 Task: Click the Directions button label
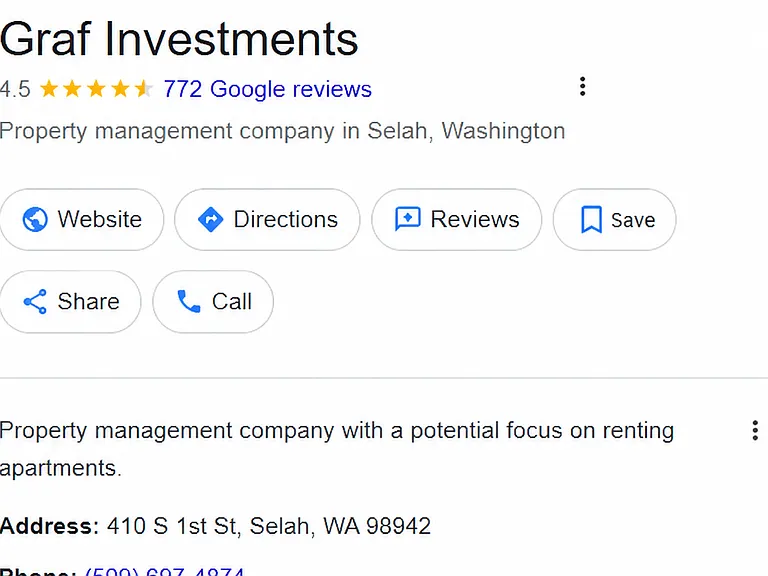(x=286, y=219)
